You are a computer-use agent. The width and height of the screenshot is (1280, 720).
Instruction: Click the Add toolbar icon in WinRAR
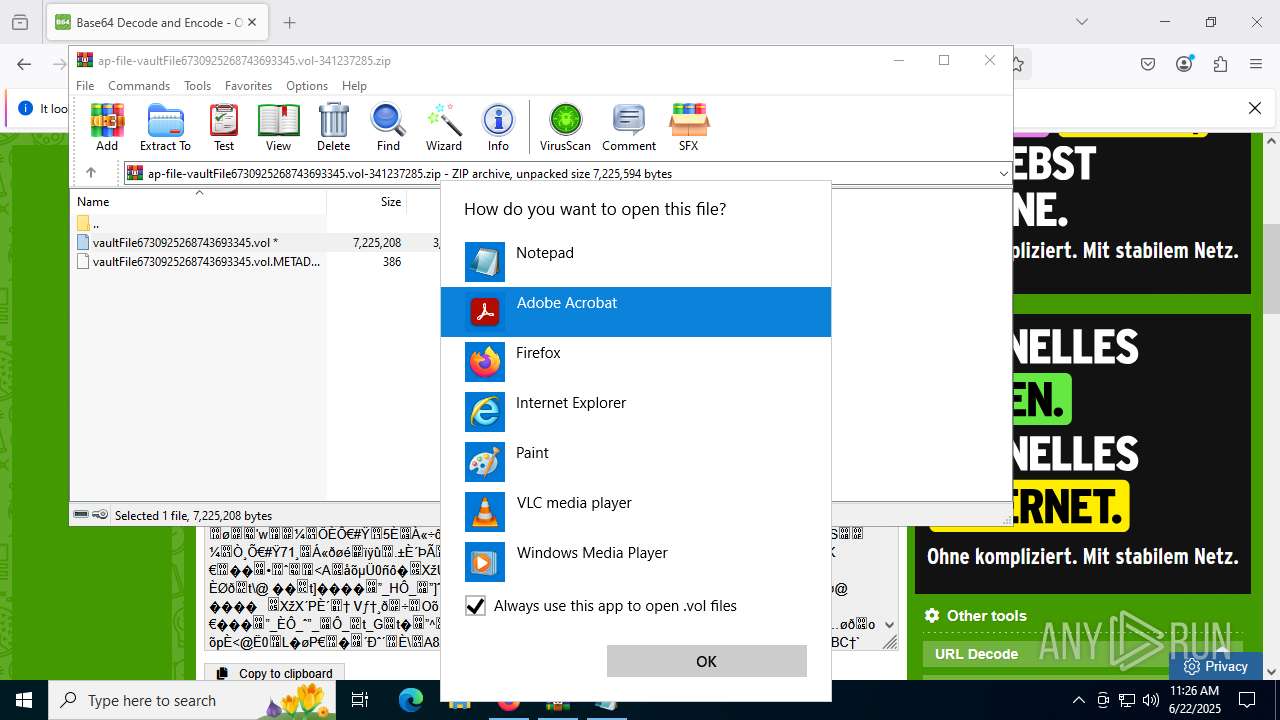click(x=107, y=127)
